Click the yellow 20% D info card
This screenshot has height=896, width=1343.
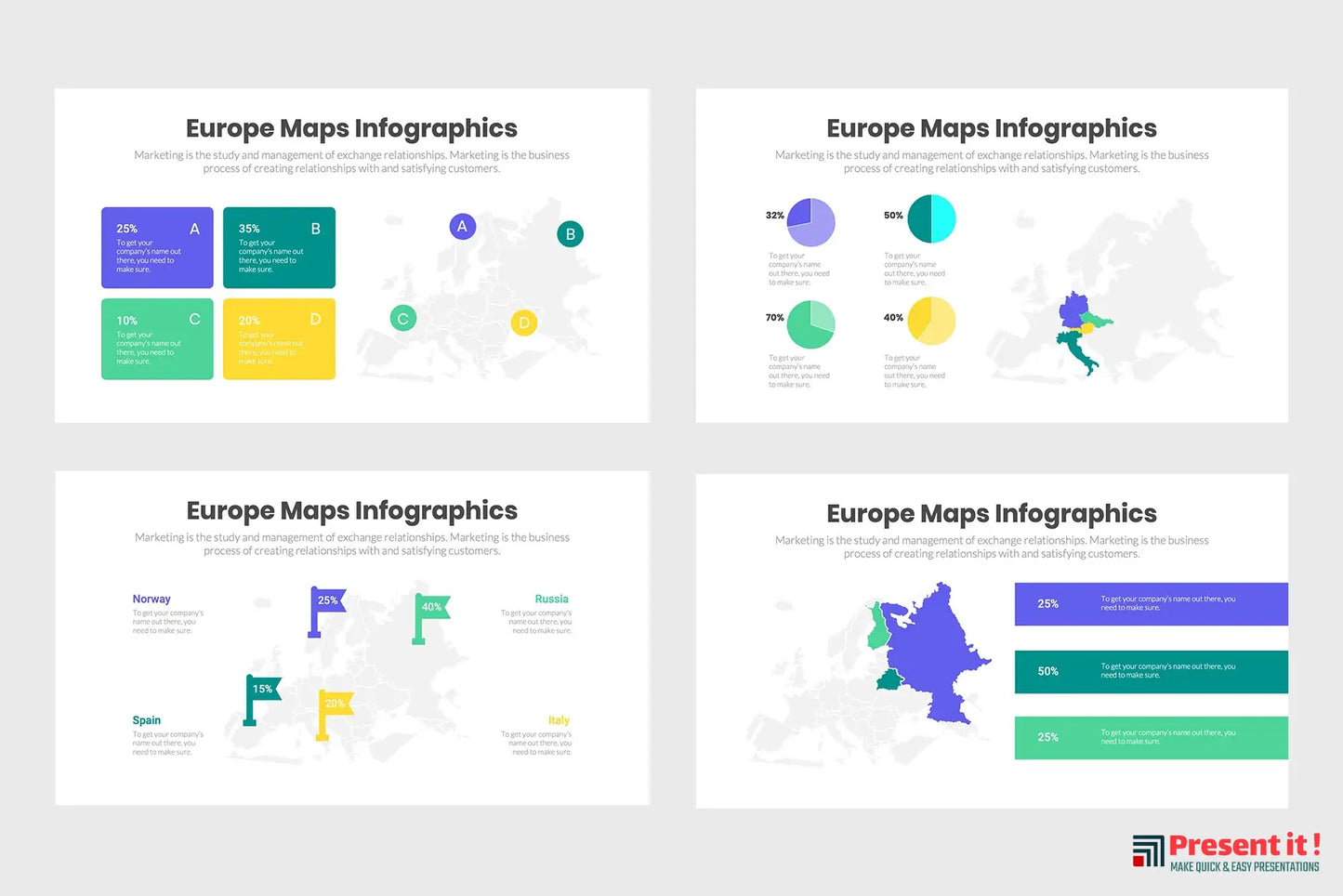(x=278, y=338)
